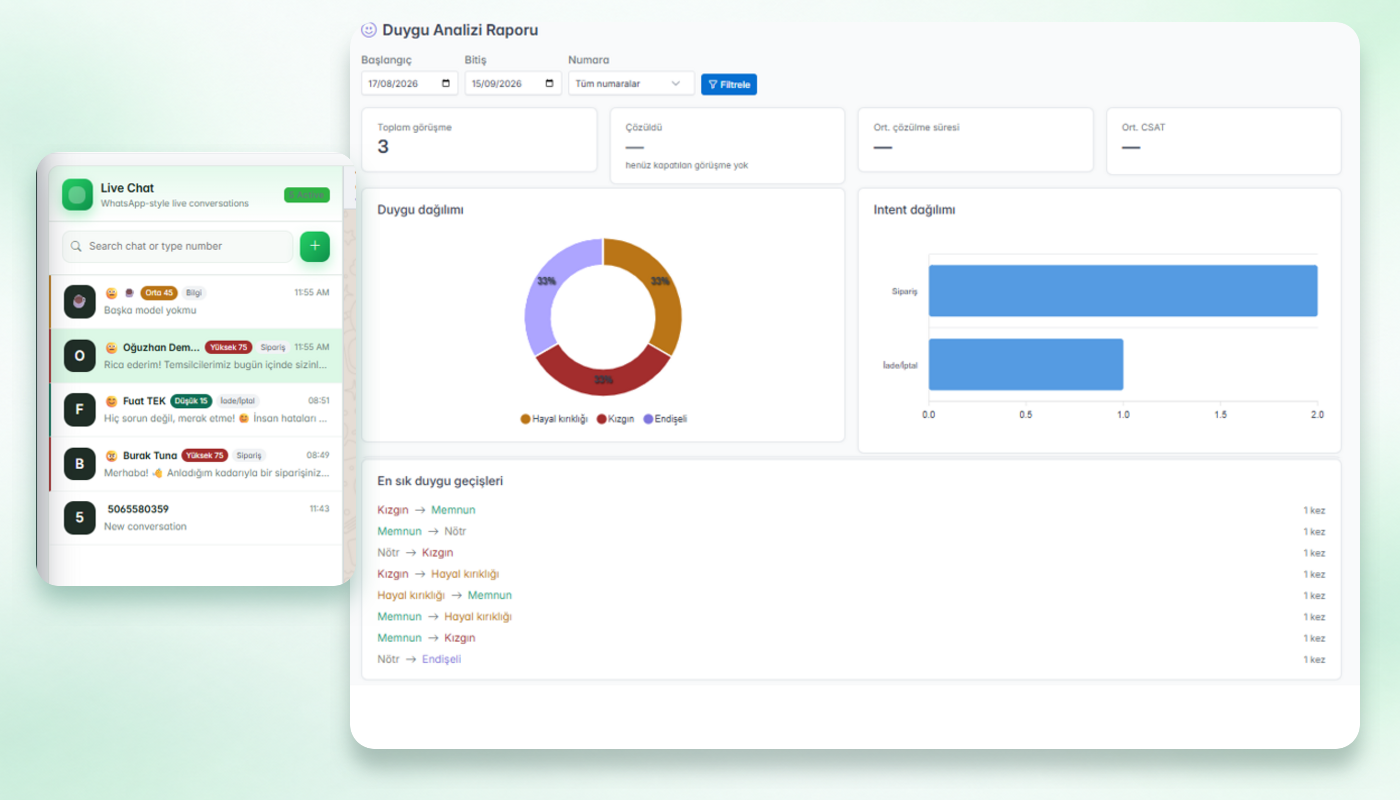
Task: Toggle Endişeli in the chart legend
Action: coord(665,419)
